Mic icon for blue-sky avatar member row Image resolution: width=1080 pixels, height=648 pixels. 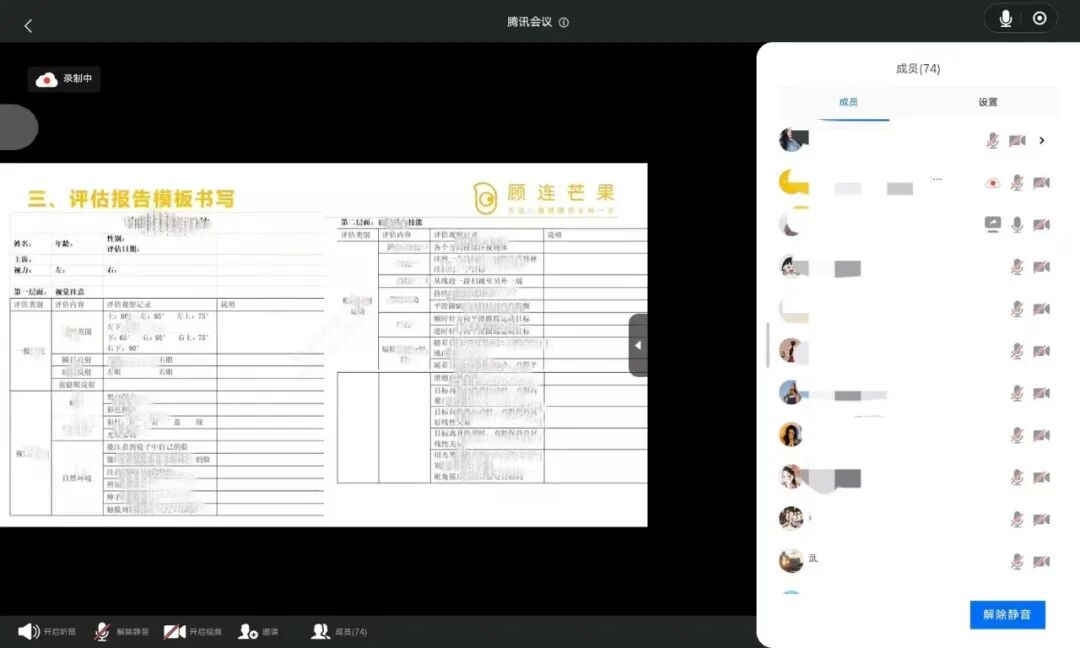[x=1017, y=393]
